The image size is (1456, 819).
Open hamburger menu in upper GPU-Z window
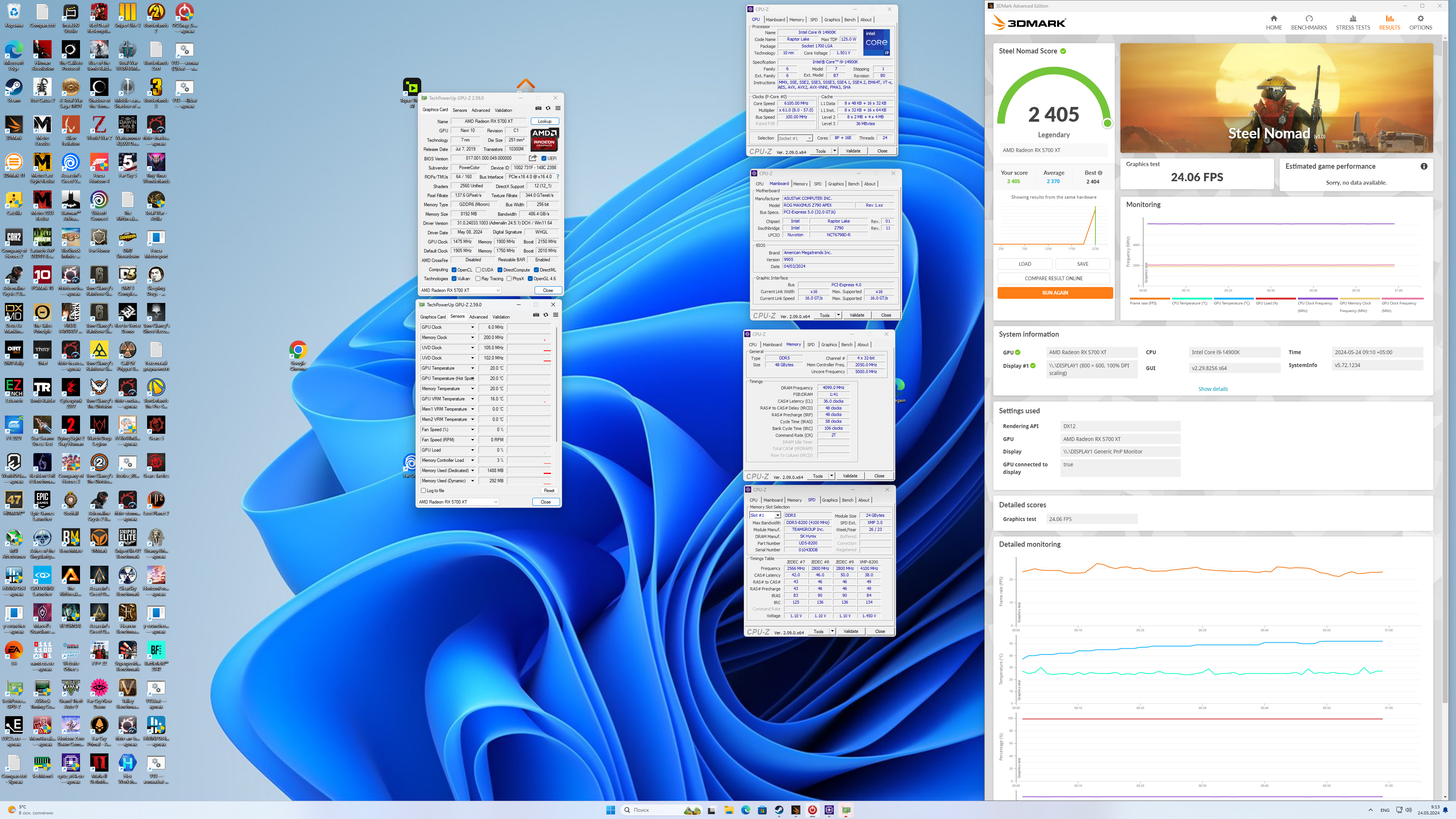[x=558, y=108]
